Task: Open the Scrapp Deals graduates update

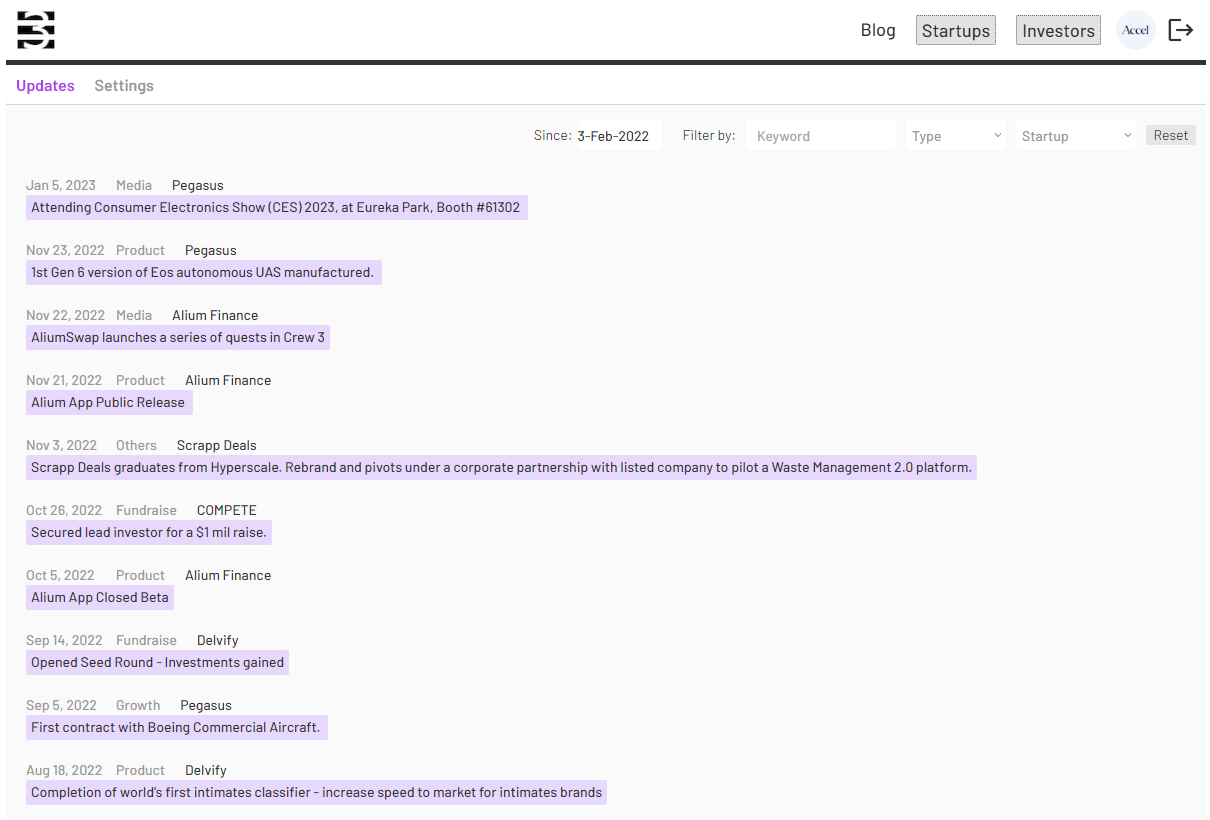Action: click(501, 468)
